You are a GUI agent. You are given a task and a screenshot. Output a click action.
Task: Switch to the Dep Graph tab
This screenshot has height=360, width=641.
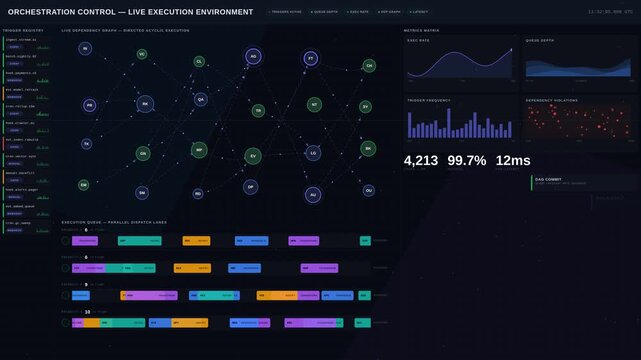(x=389, y=12)
